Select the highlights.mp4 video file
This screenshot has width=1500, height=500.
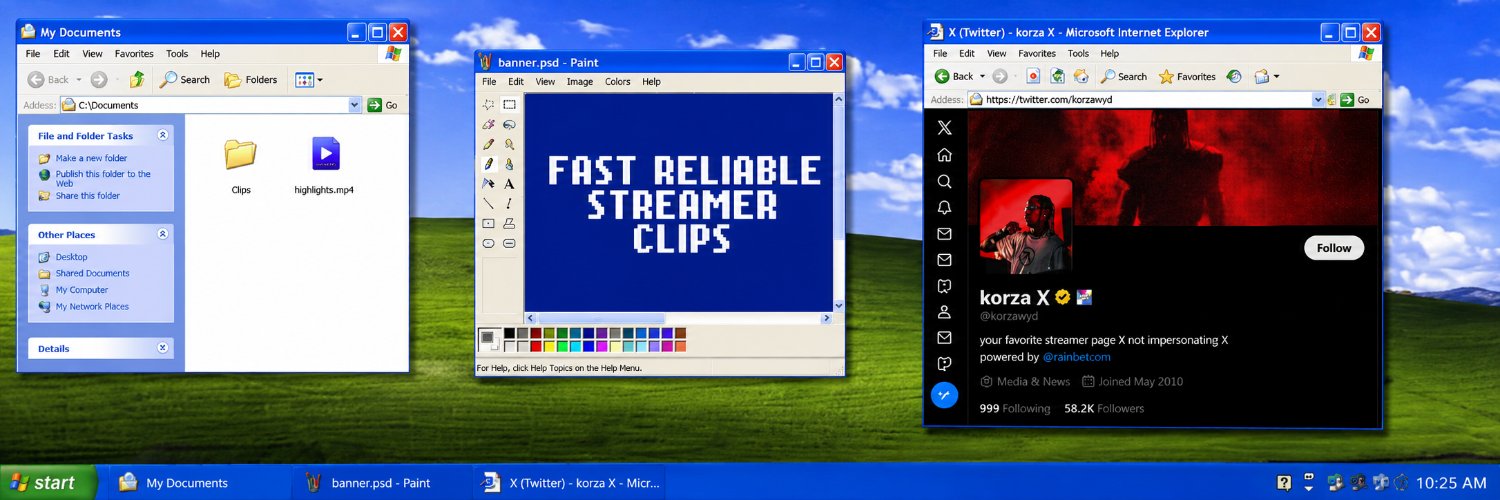click(324, 165)
